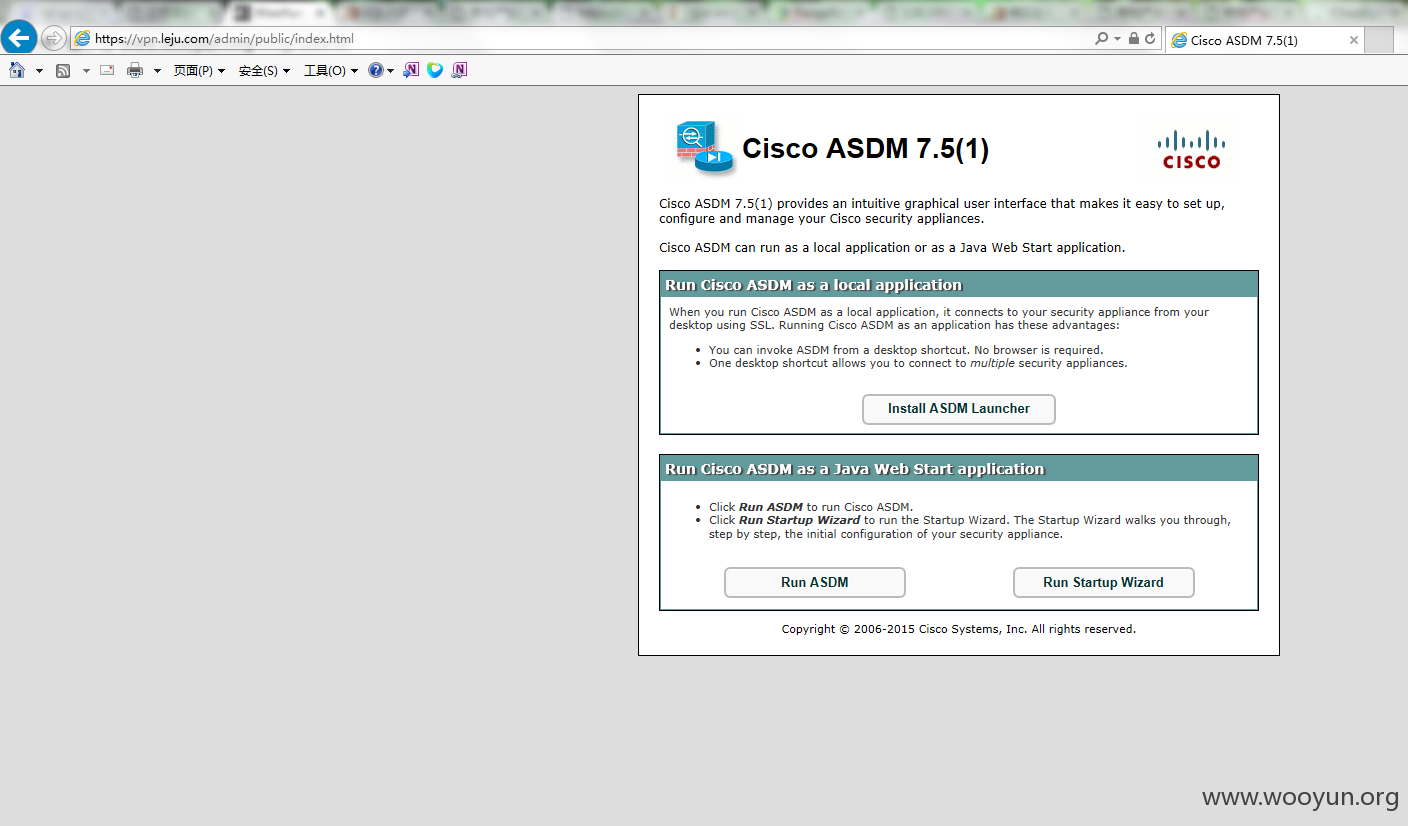This screenshot has width=1408, height=826.
Task: Click the ASDM firewall appliance logo
Action: click(705, 147)
